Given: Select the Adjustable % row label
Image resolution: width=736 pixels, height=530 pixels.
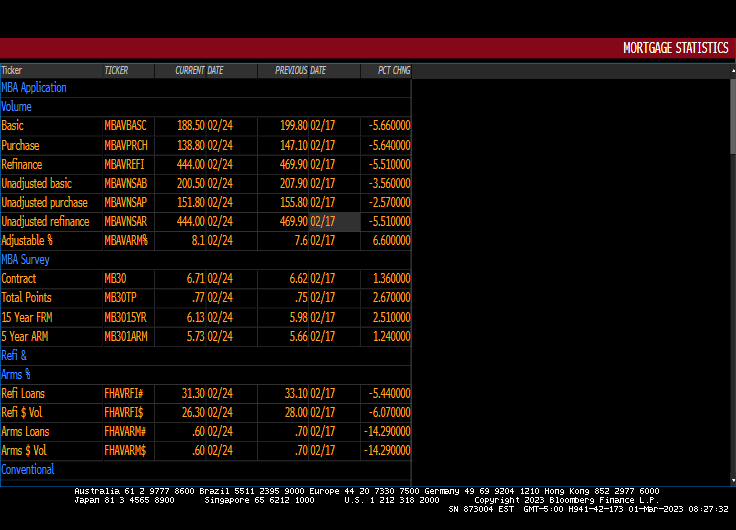Looking at the screenshot, I should click(x=27, y=241).
